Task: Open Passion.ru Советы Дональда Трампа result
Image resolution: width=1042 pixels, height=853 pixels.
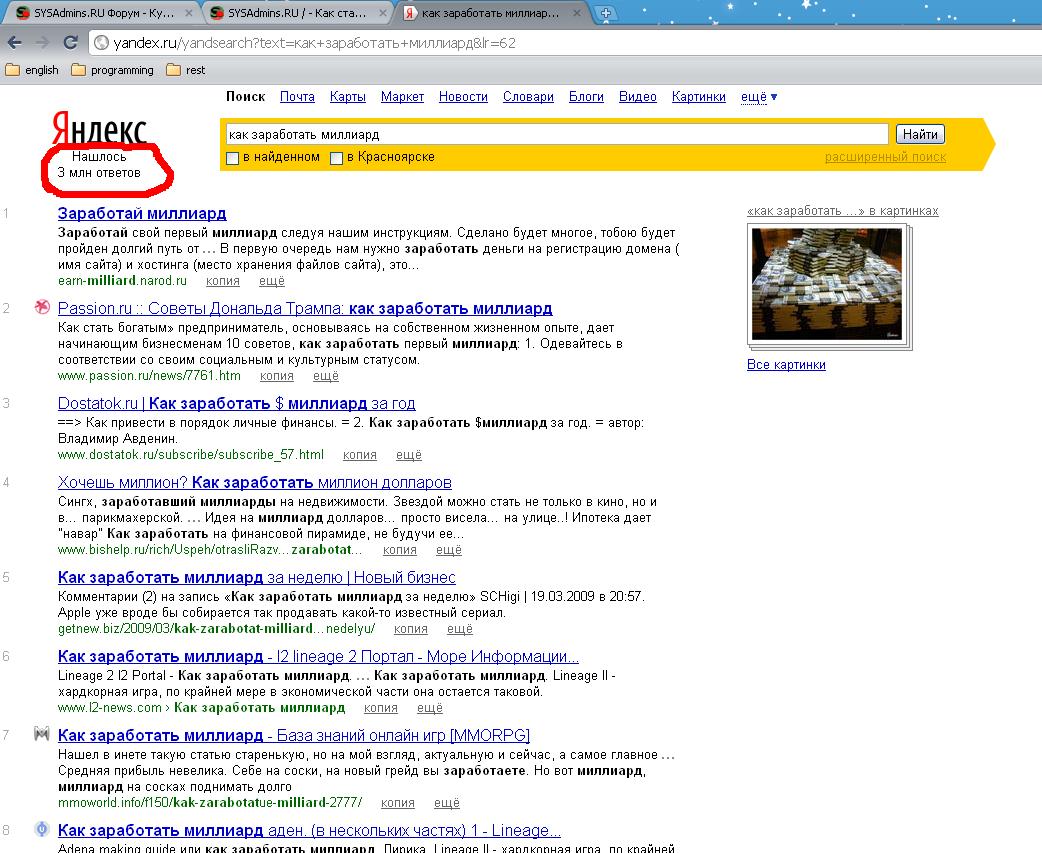Action: click(x=305, y=308)
